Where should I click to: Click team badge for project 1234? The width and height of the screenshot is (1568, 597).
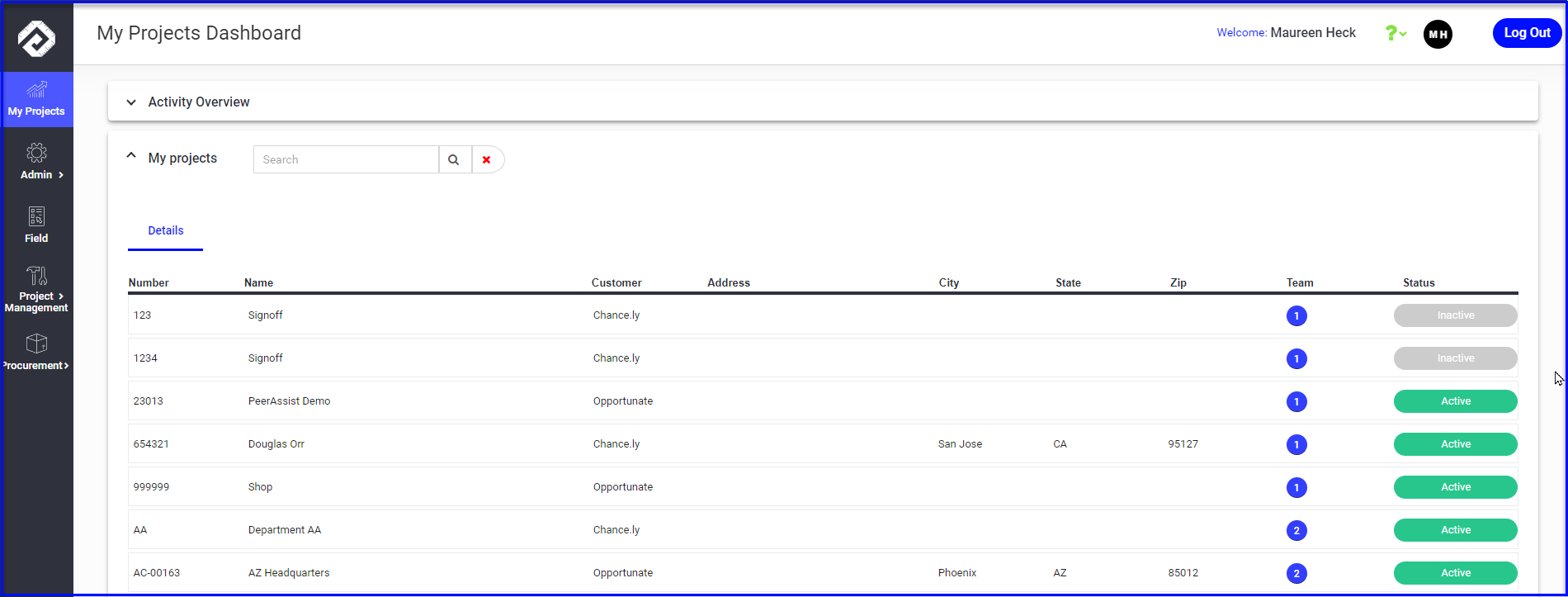click(x=1296, y=358)
